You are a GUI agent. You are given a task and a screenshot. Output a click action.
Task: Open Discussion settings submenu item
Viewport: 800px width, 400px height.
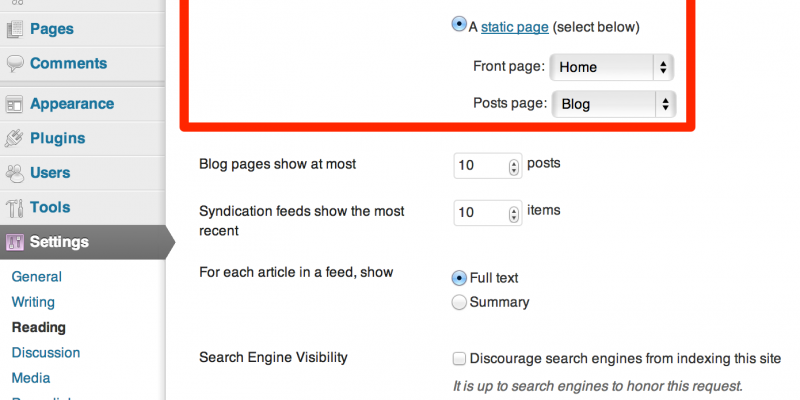[45, 352]
